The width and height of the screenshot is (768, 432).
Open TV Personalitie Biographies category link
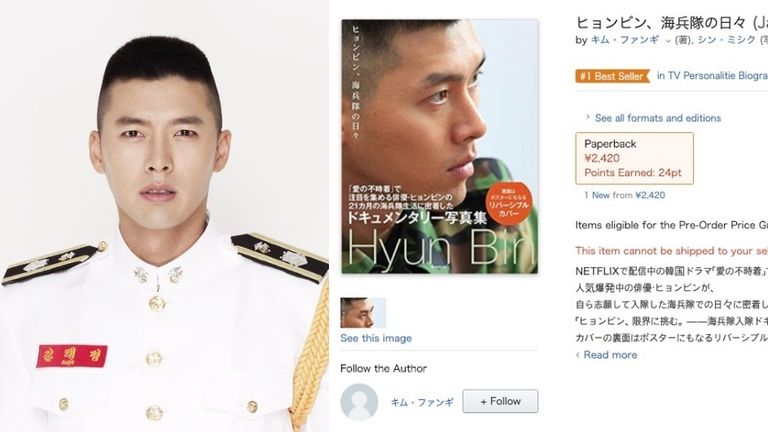coord(712,75)
